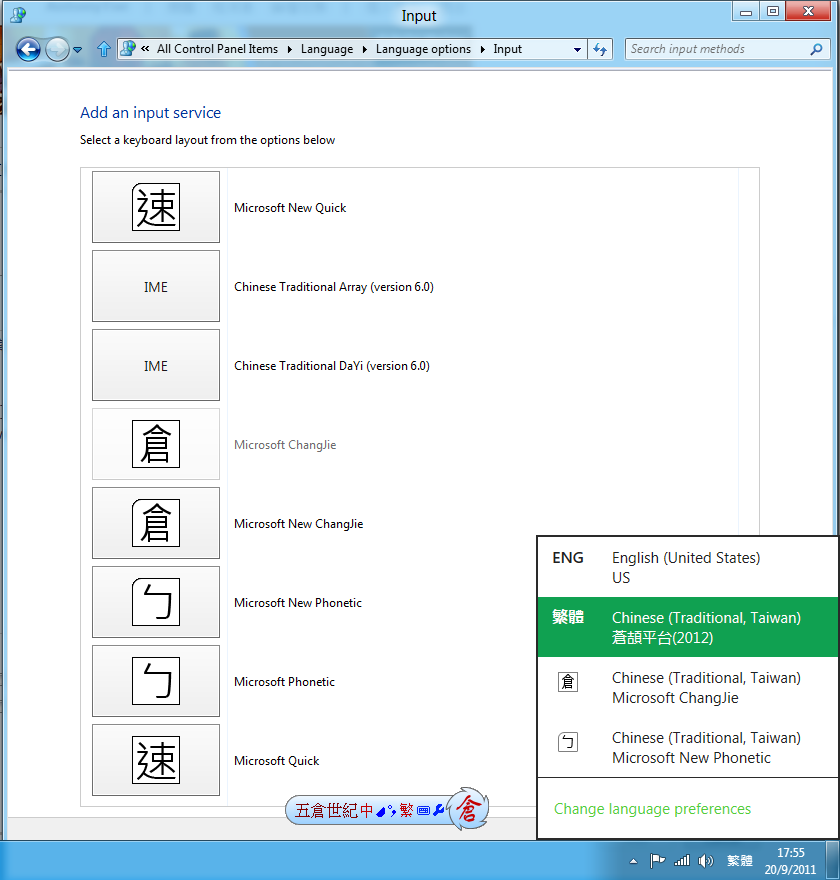Choose the Chinese Traditional Array IME tile

pos(156,286)
